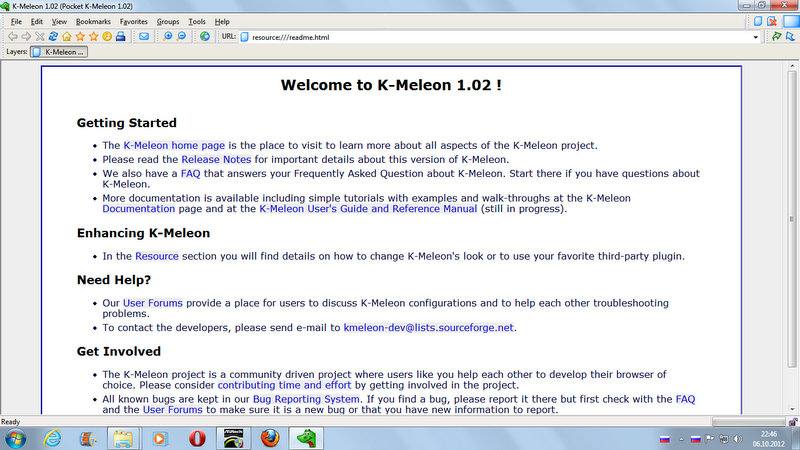Screen dimensions: 800x450
Task: Open the History clock icon
Action: click(x=107, y=37)
